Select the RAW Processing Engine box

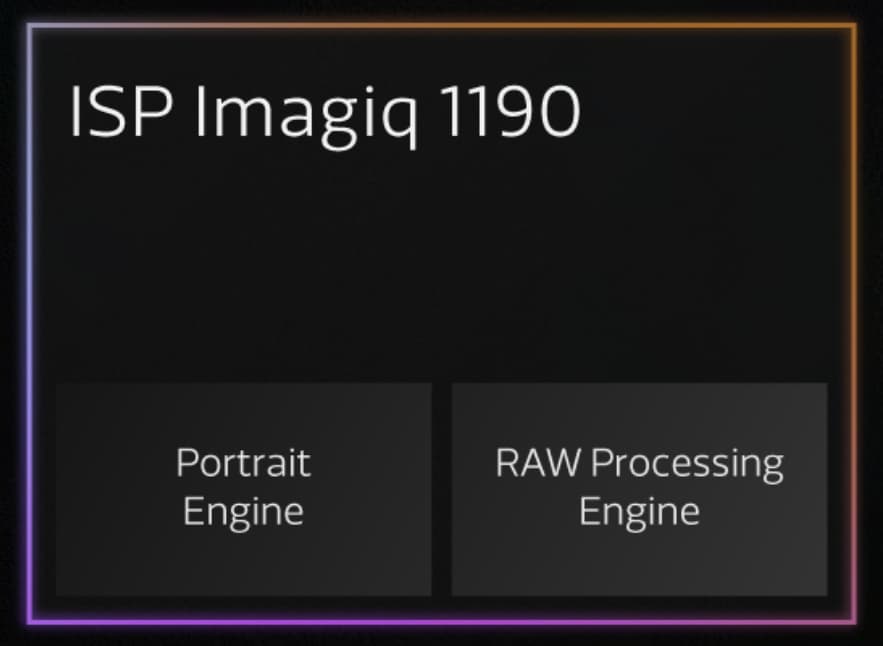pyautogui.click(x=639, y=489)
